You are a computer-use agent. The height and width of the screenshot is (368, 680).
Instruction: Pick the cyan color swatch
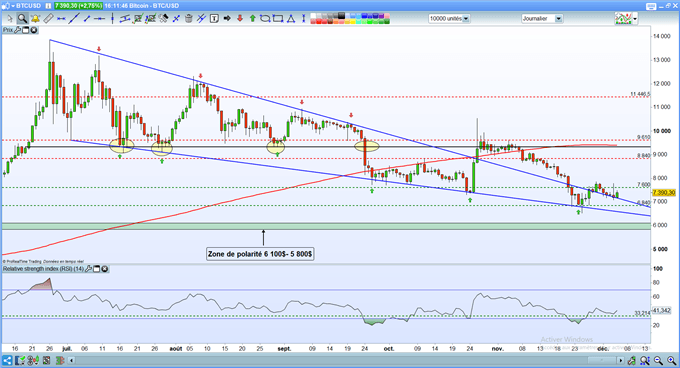359,22
